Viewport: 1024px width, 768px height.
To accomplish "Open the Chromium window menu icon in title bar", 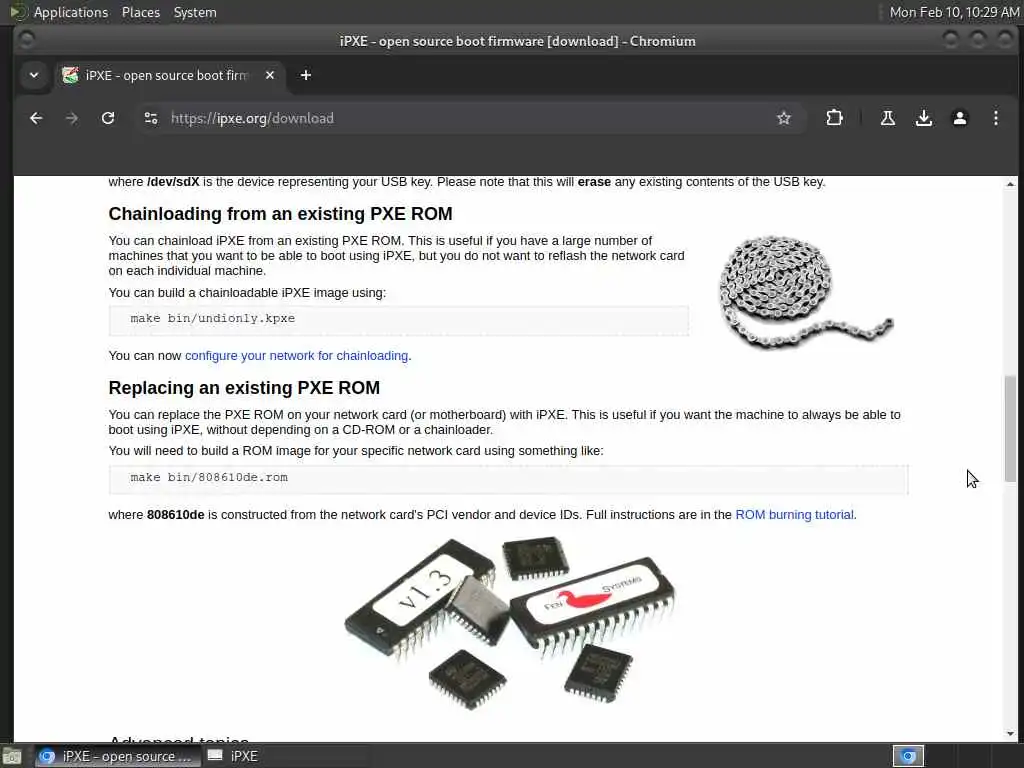I will pos(27,40).
